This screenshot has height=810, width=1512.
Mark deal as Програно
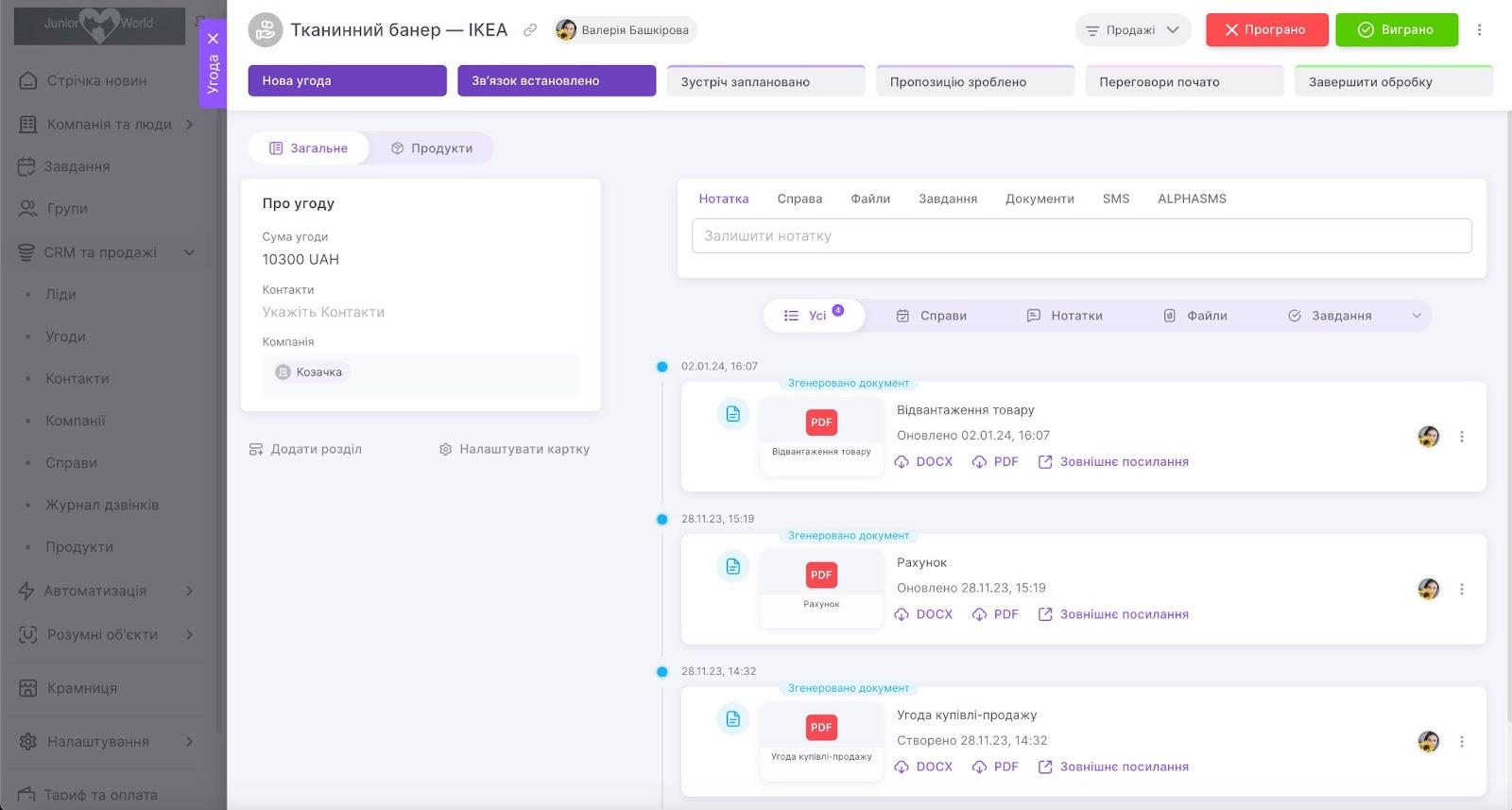coord(1266,30)
